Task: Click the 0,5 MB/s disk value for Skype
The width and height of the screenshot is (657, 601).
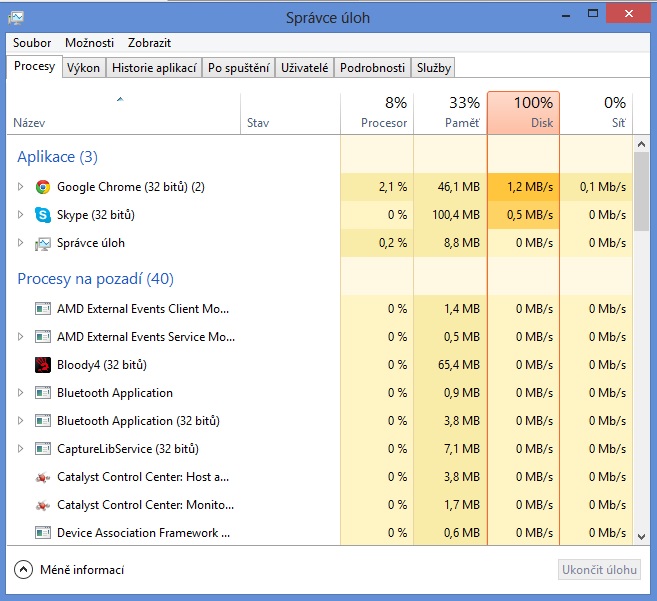Action: coord(530,215)
